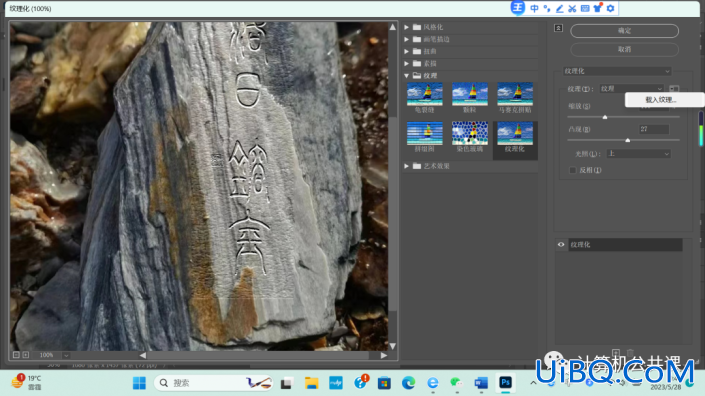
Task: Click the 缩放 scaling slider handle
Action: [605, 117]
